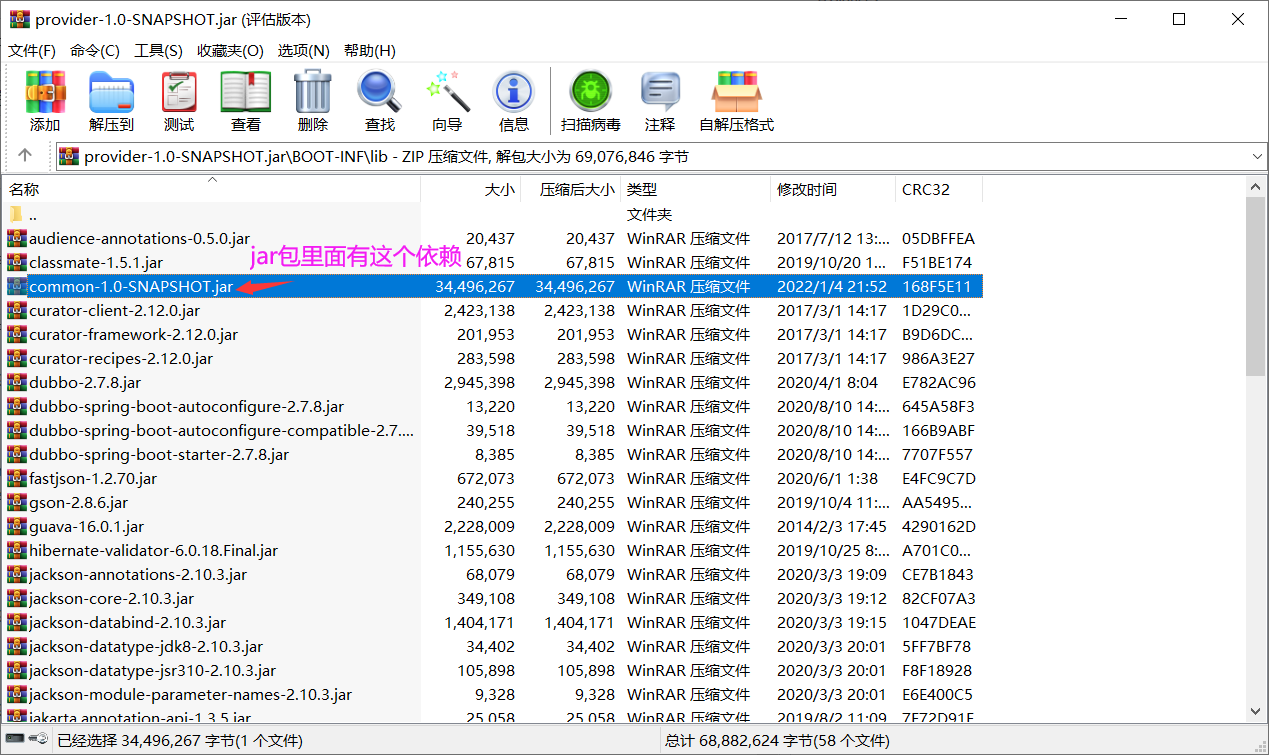1269x755 pixels.
Task: Expand the archive path dropdown
Action: pos(1257,157)
